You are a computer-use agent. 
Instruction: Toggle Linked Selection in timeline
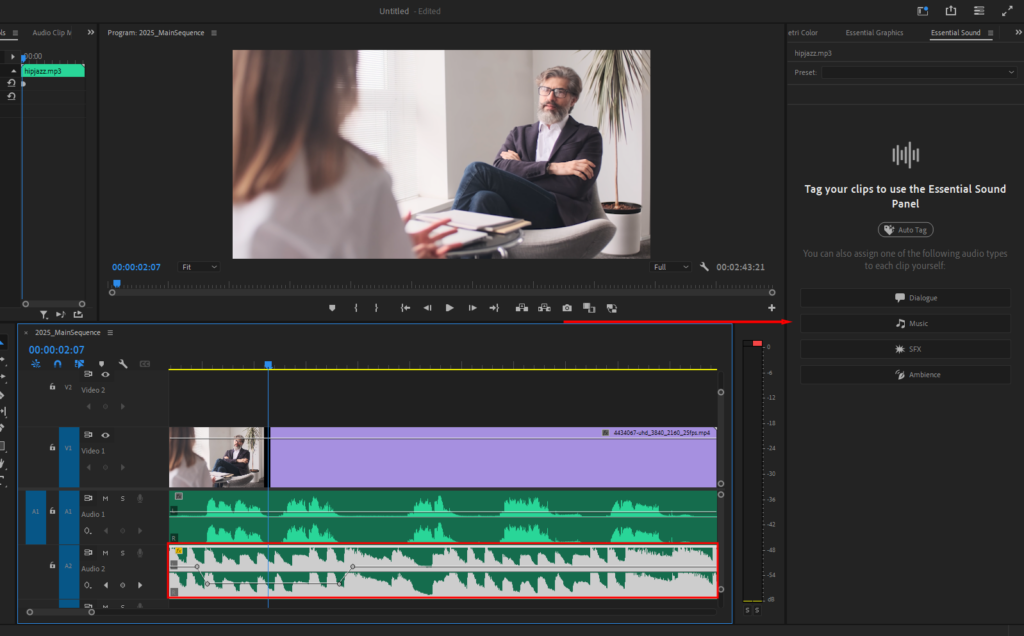(79, 364)
